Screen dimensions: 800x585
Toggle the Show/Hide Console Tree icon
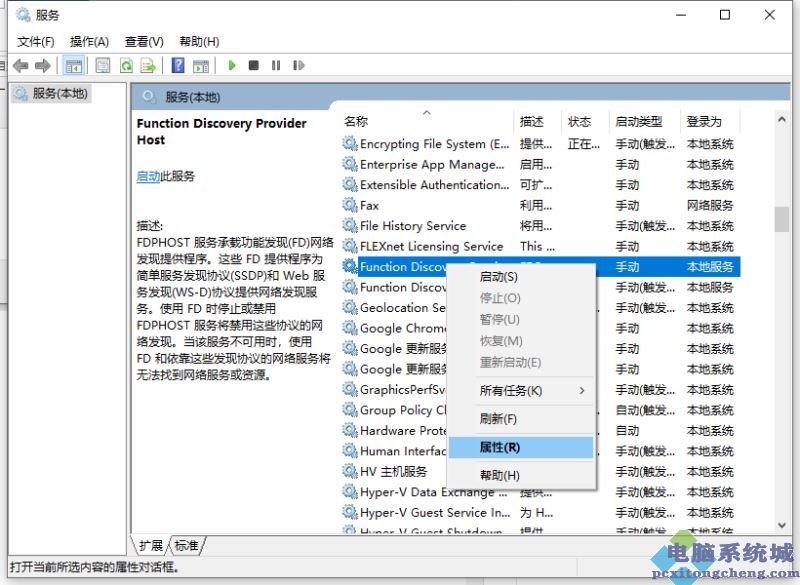[73, 66]
